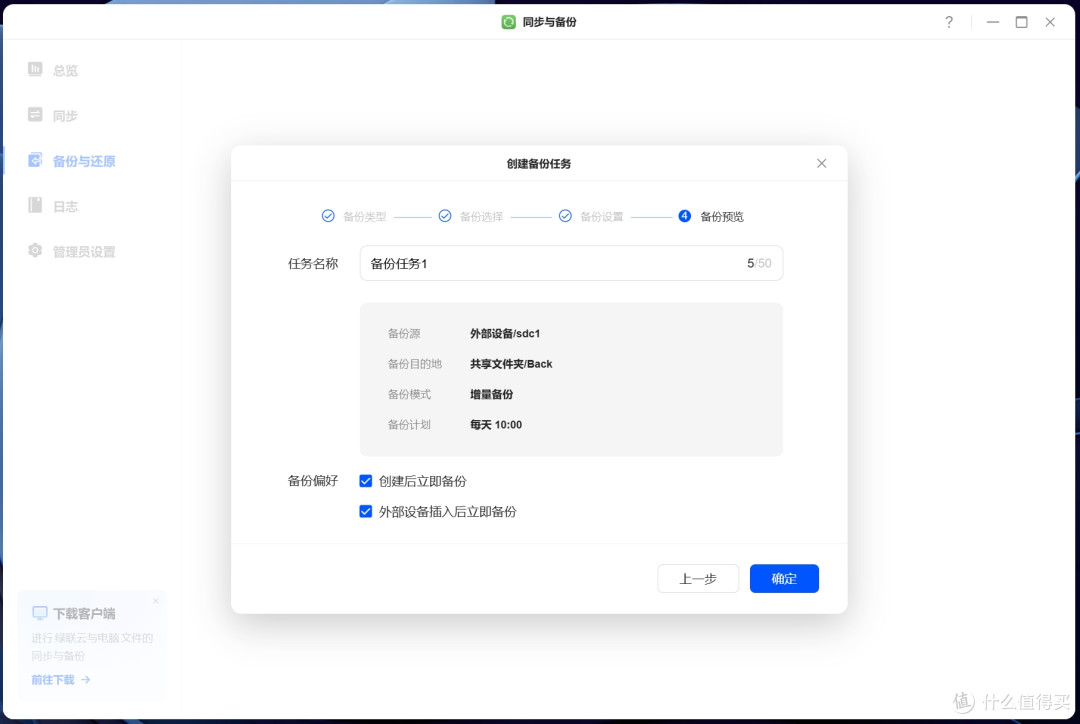
Task: Open 同步 in the sidebar menu
Action: pos(65,116)
